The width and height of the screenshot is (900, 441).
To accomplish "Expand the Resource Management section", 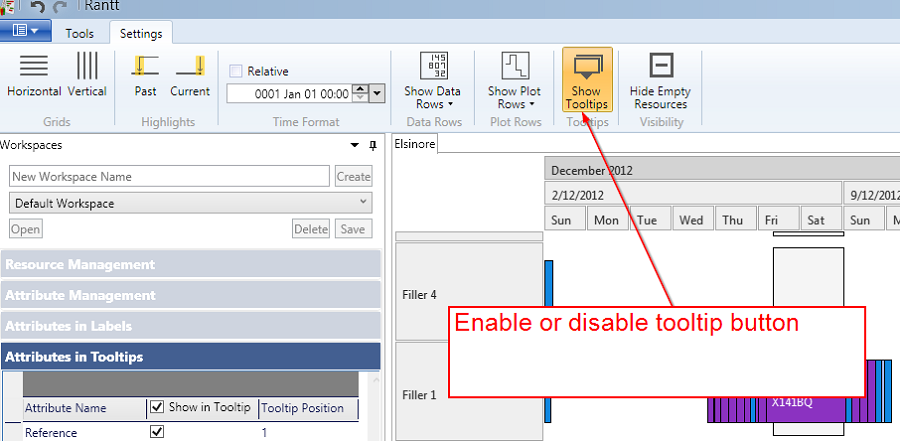I will click(191, 265).
